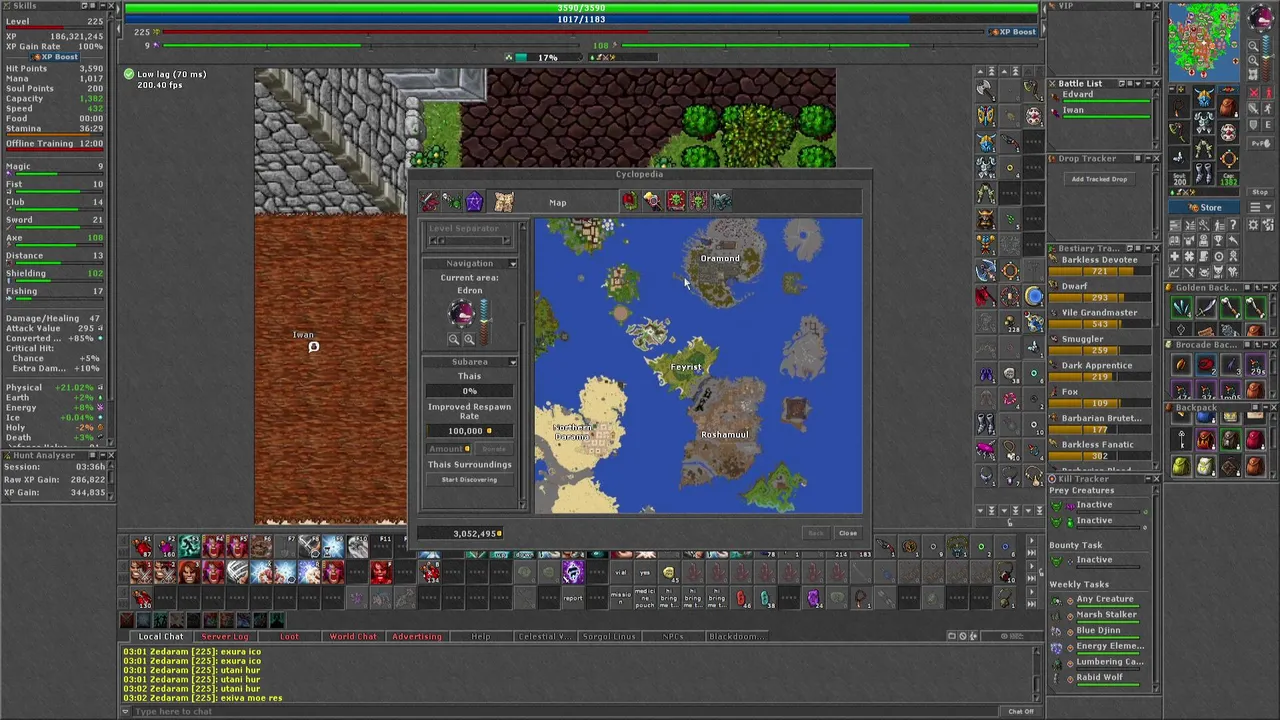Viewport: 1280px width, 720px height.
Task: Click the purple spiral action bar slot
Action: coord(573,573)
